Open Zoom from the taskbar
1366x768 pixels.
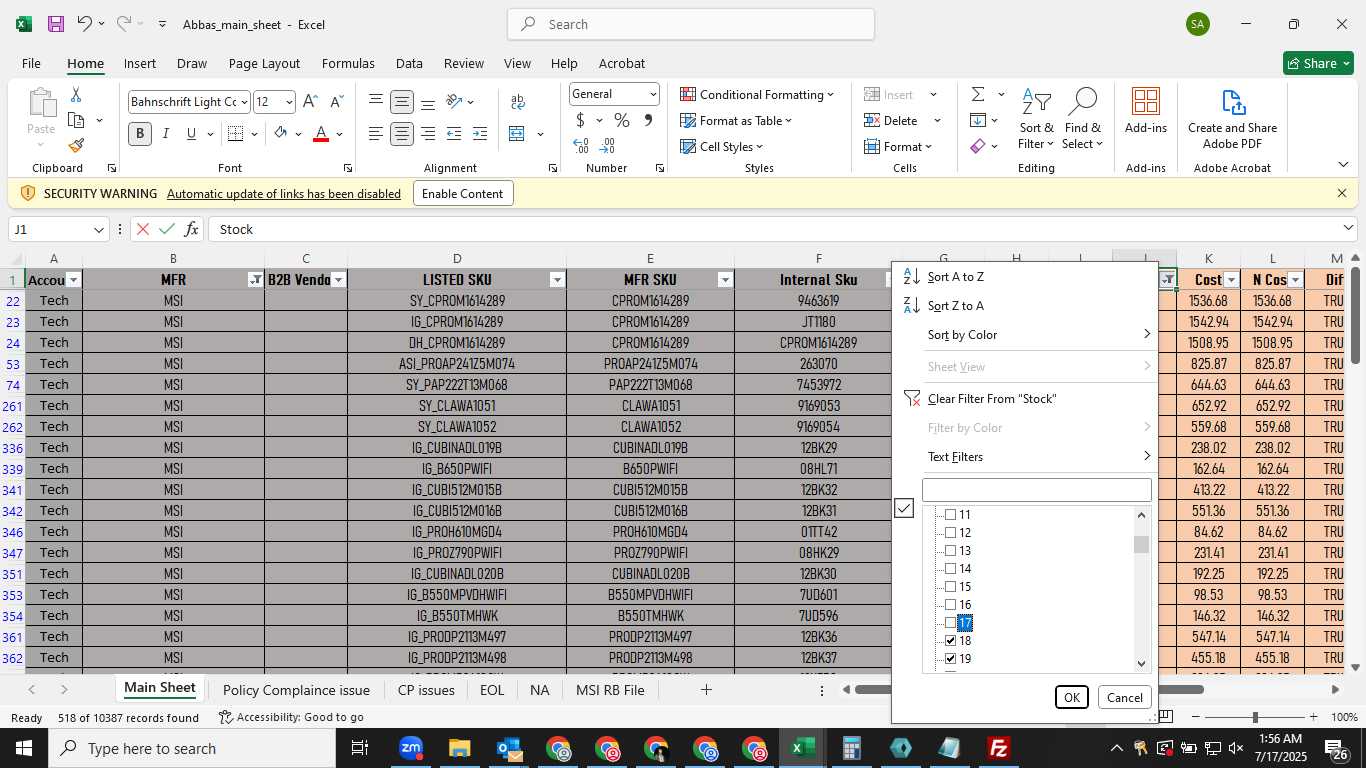[x=410, y=748]
